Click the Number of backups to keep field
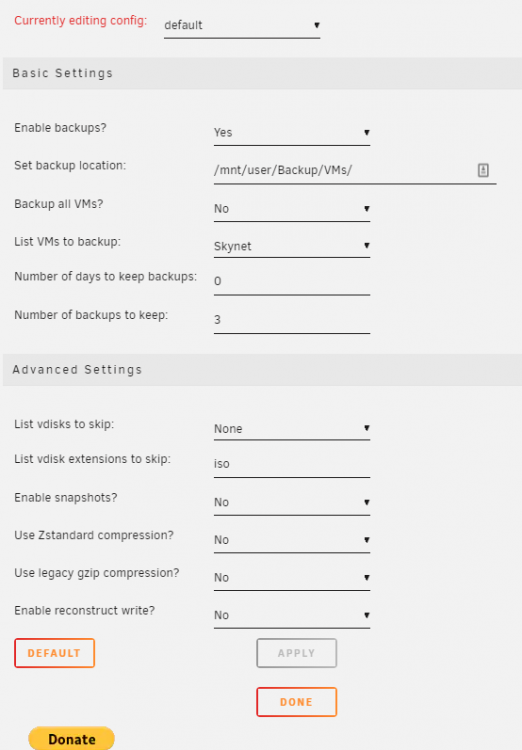Image resolution: width=522 pixels, height=750 pixels. (291, 320)
